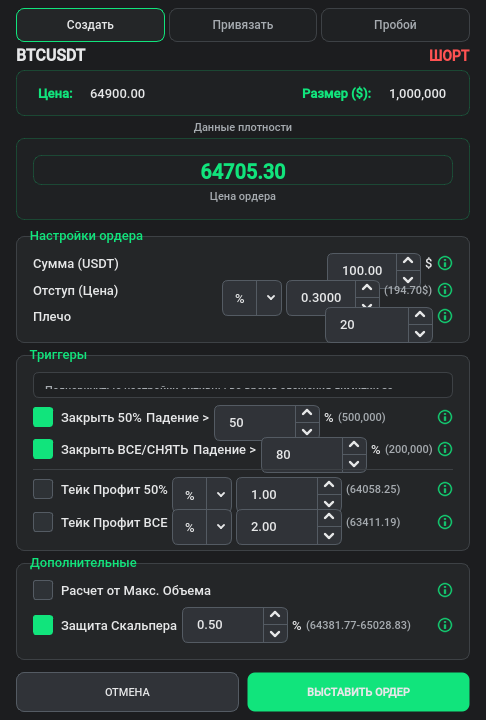
Task: Open info icon for Сумма (USDT)
Action: (x=445, y=263)
